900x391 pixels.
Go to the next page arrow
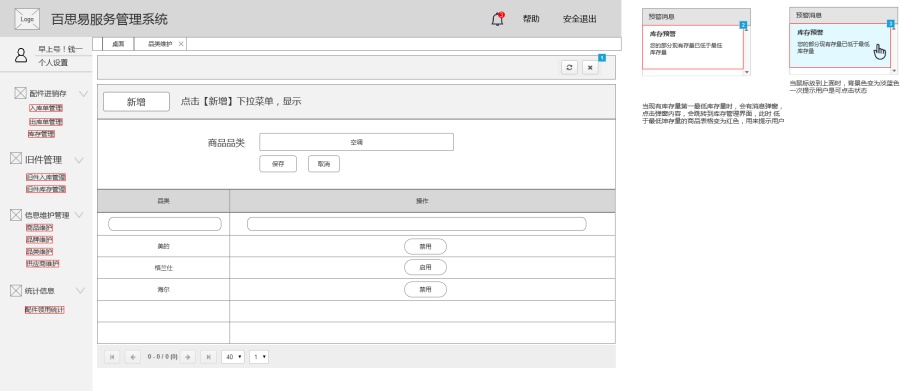click(x=188, y=357)
